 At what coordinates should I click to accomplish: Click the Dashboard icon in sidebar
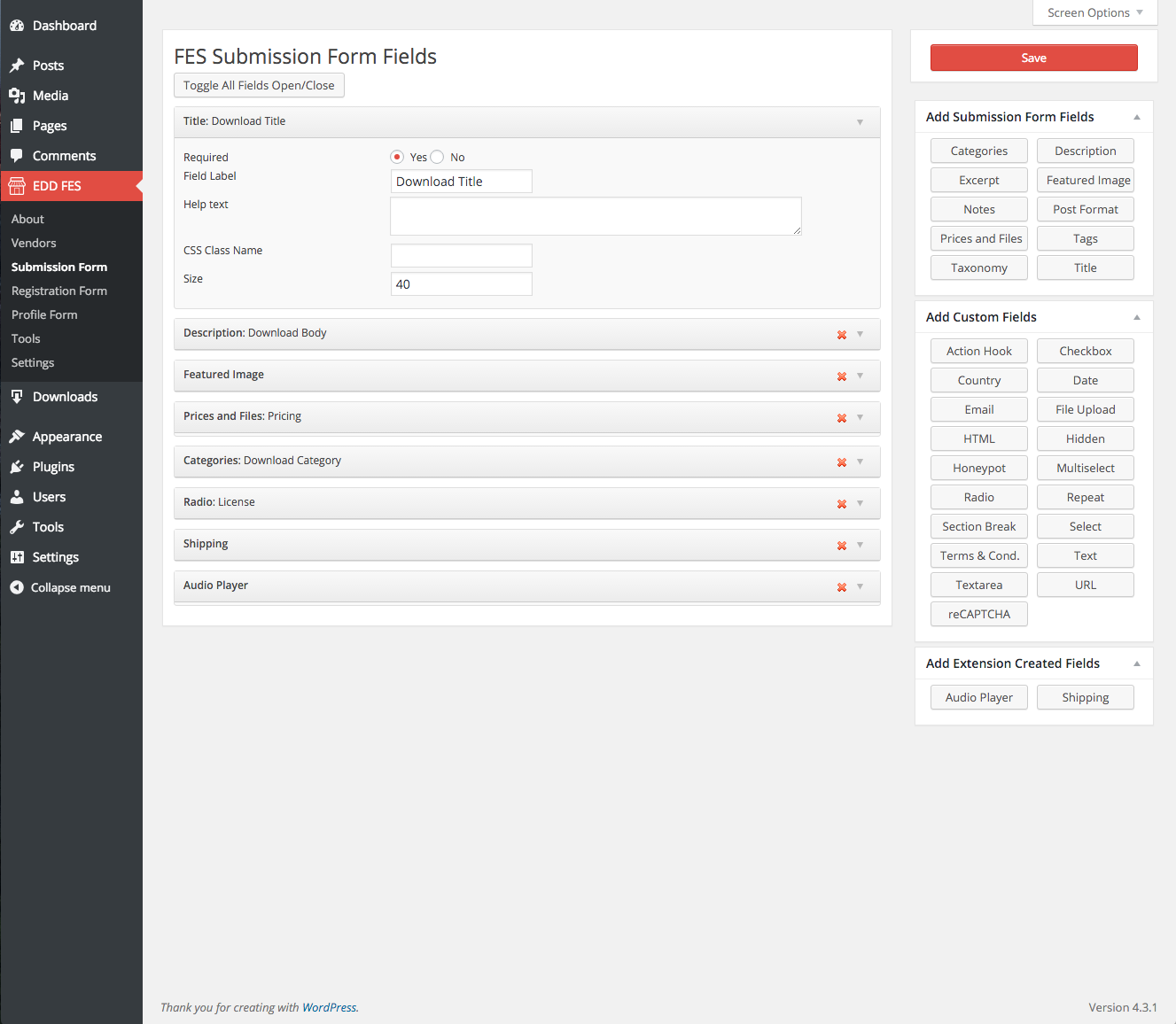pyautogui.click(x=17, y=26)
